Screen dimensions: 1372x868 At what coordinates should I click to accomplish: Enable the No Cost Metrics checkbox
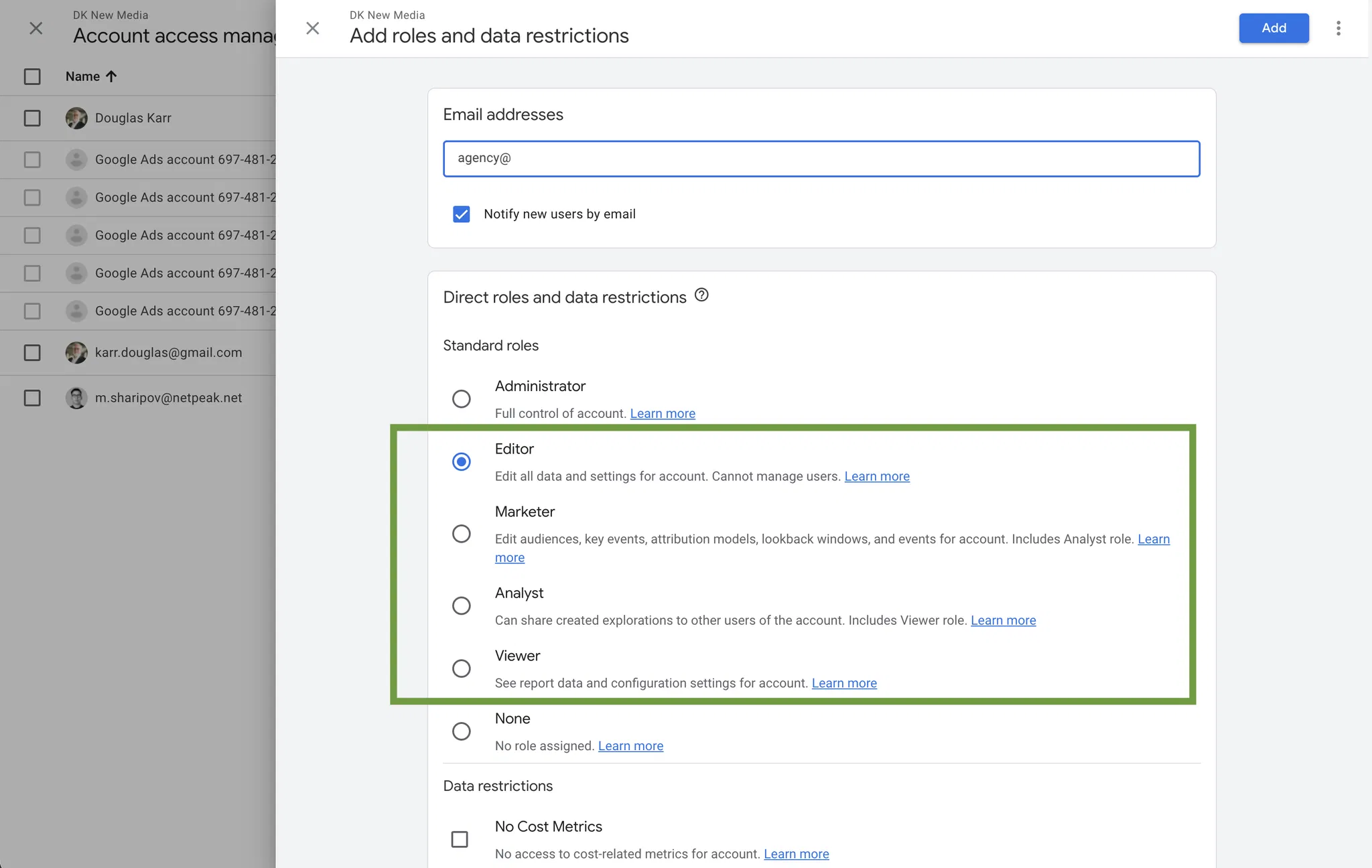pyautogui.click(x=460, y=839)
